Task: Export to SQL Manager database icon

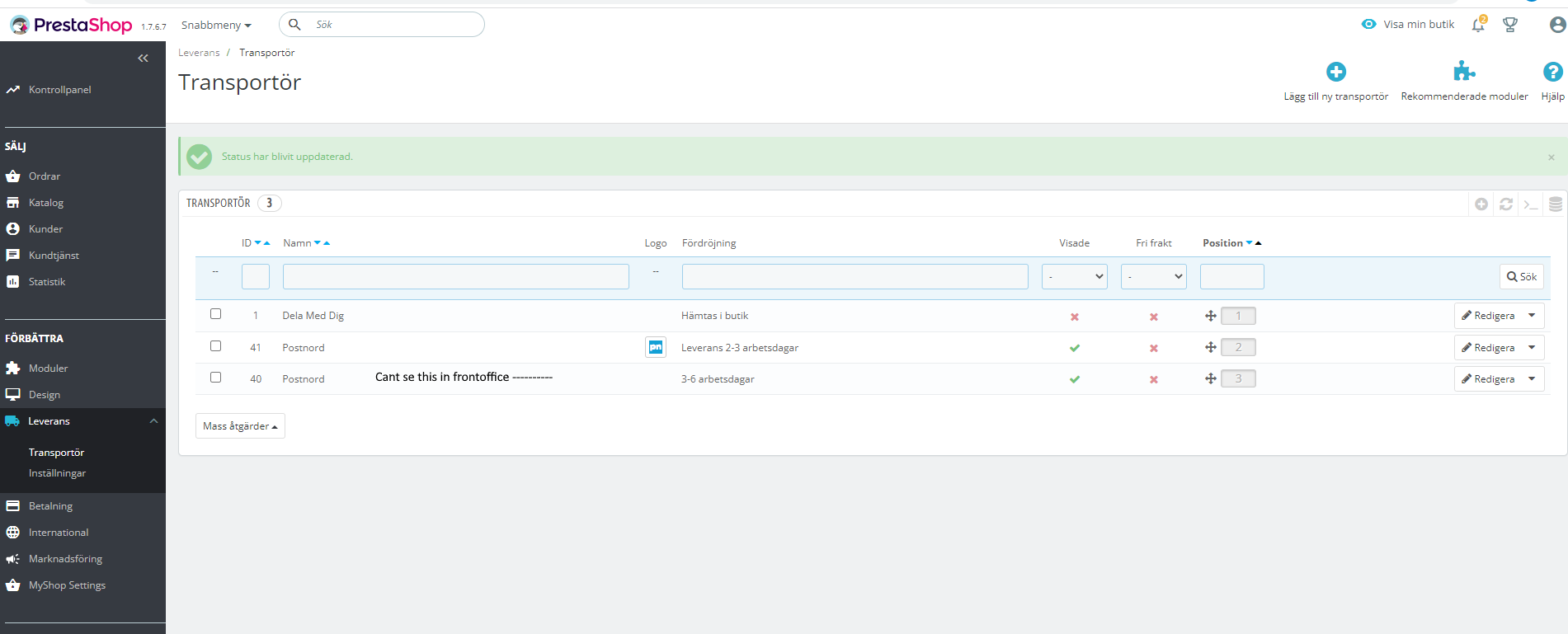Action: [1556, 204]
